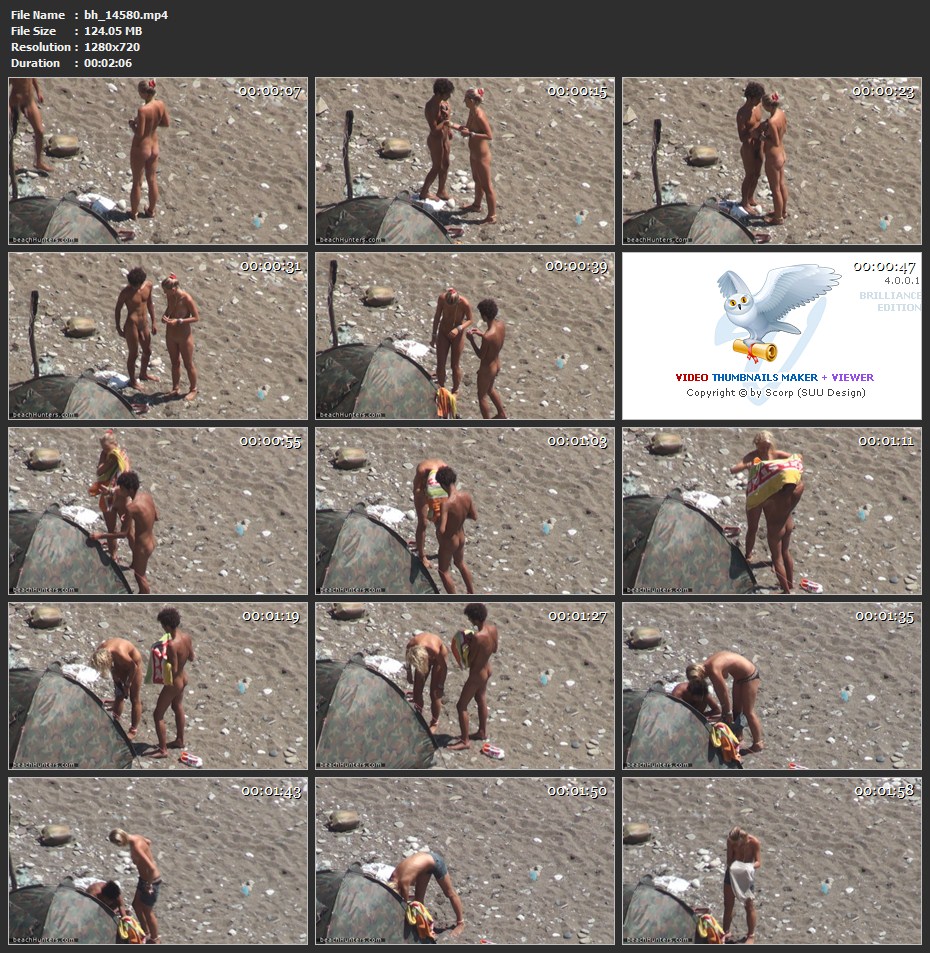Open the thumbnail at timestamp 00:01:27
The width and height of the screenshot is (930, 953).
click(x=465, y=686)
